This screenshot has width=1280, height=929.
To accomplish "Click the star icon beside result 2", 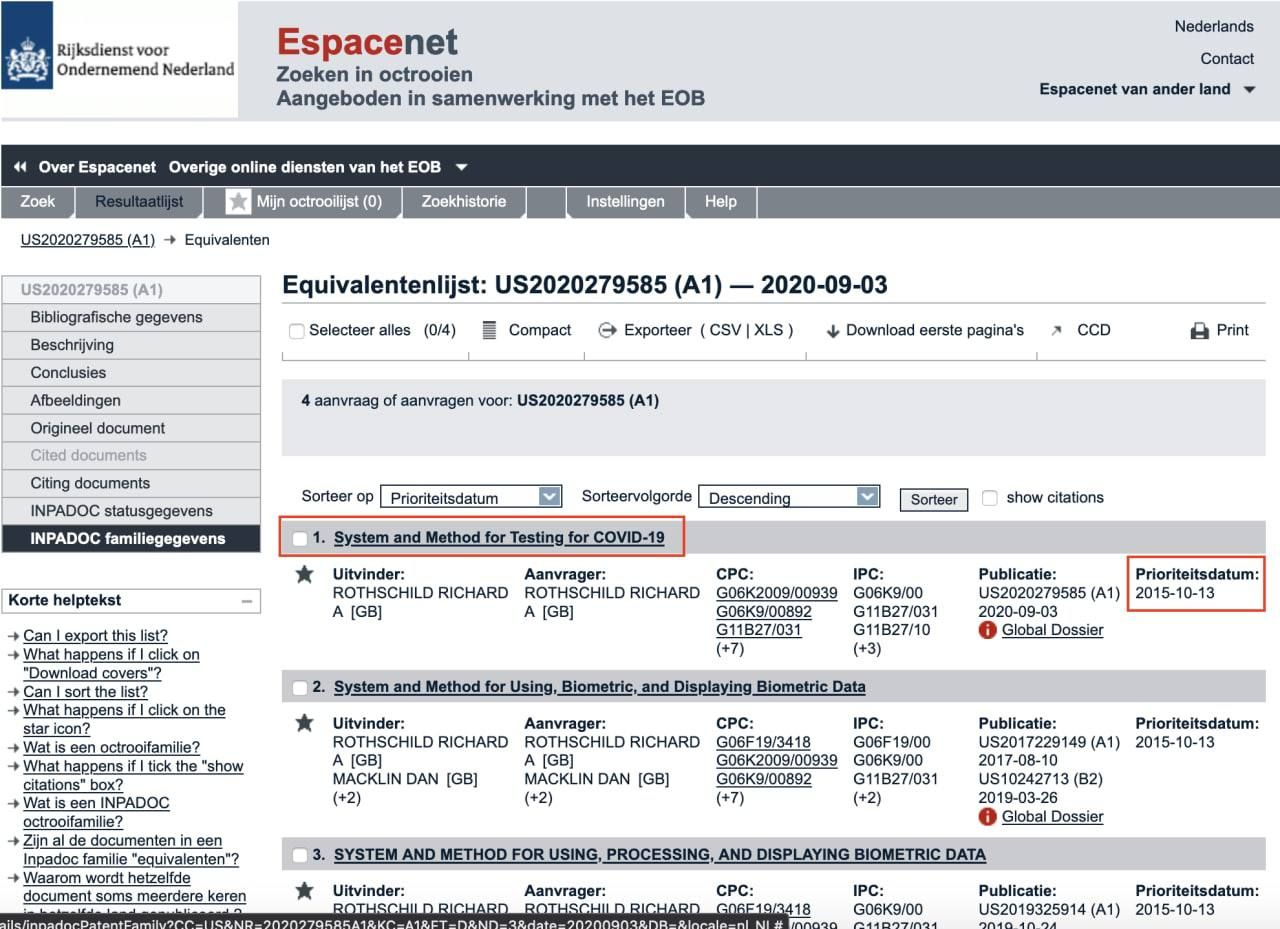I will (305, 723).
